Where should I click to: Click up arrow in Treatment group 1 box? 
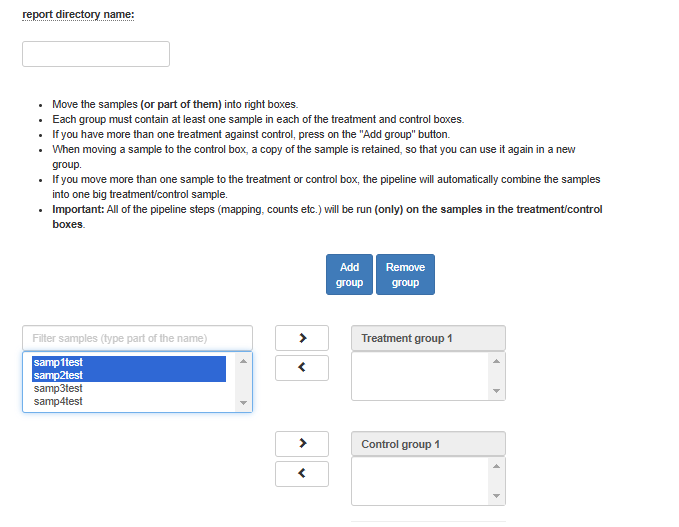coord(496,361)
